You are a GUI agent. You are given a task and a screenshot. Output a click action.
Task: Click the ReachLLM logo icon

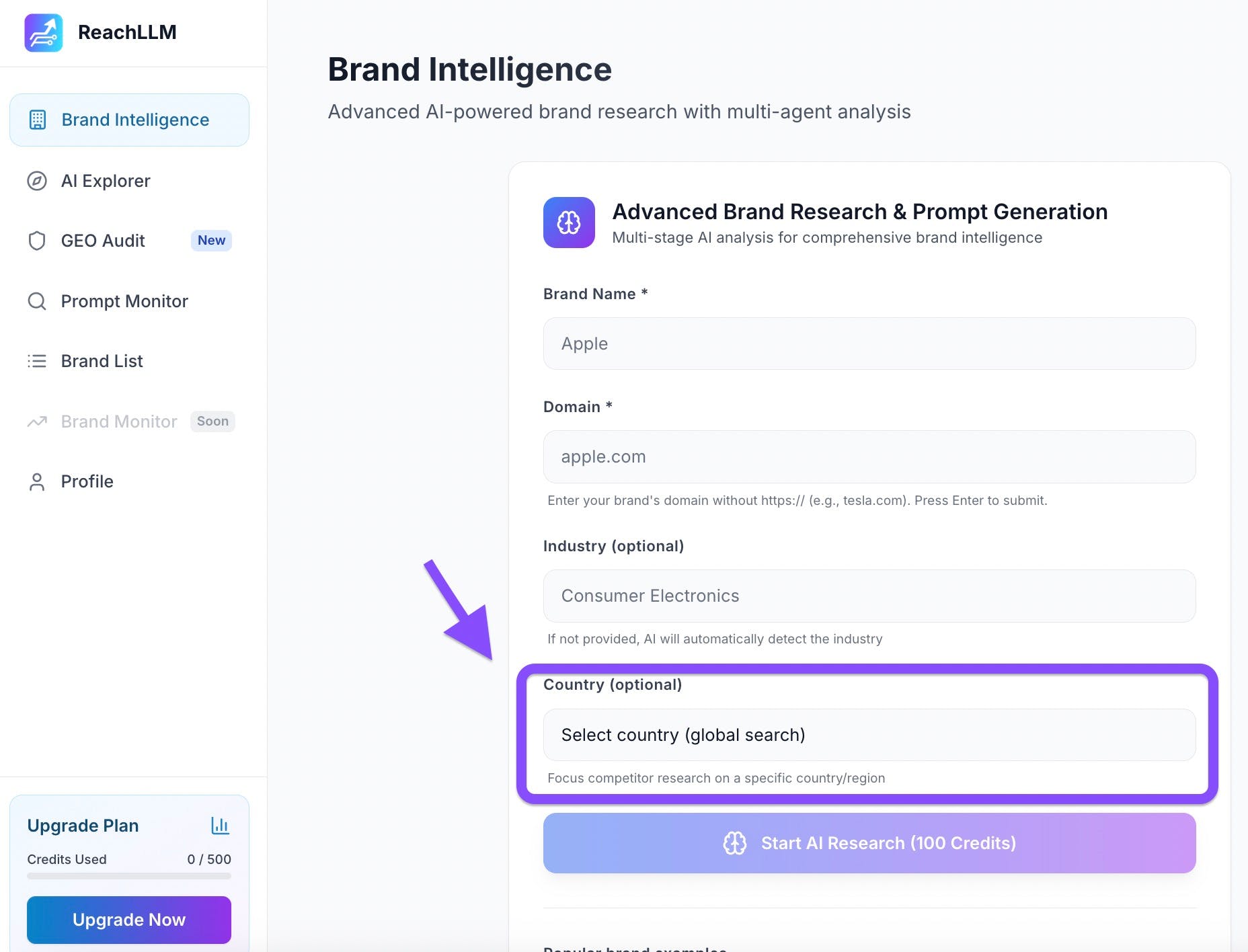[x=44, y=32]
